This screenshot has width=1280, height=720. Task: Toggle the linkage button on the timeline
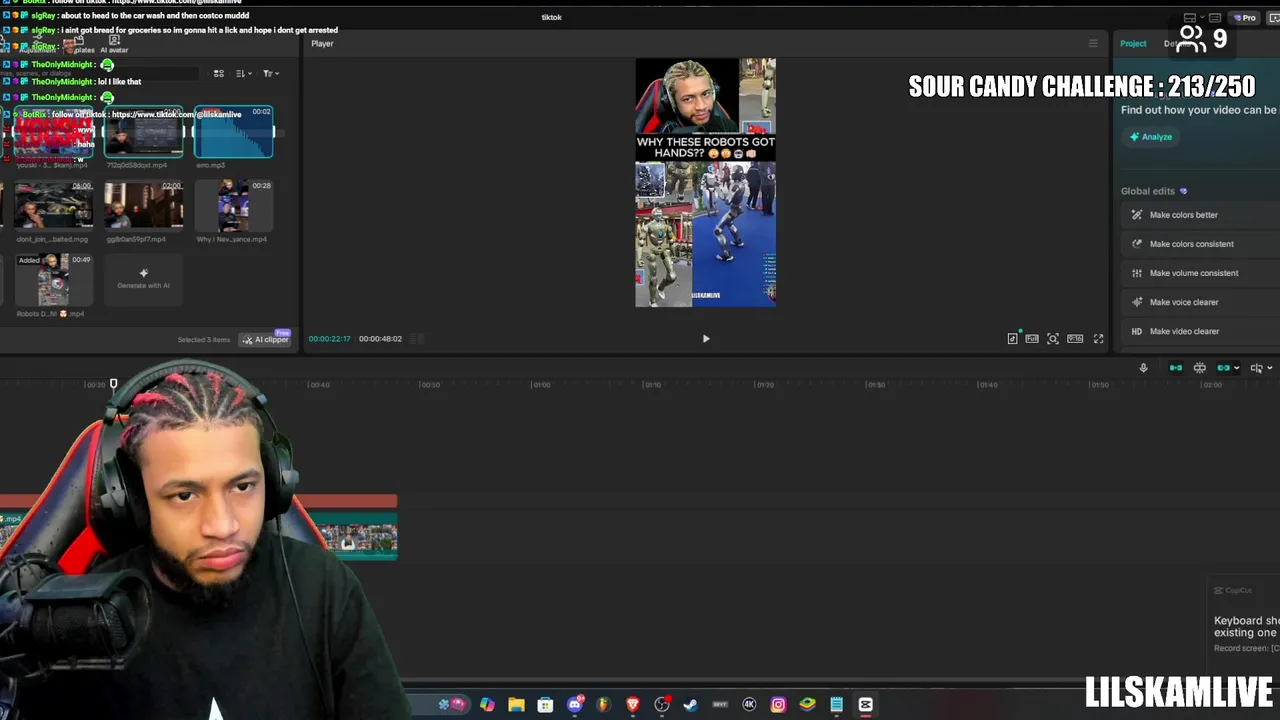pos(1223,368)
